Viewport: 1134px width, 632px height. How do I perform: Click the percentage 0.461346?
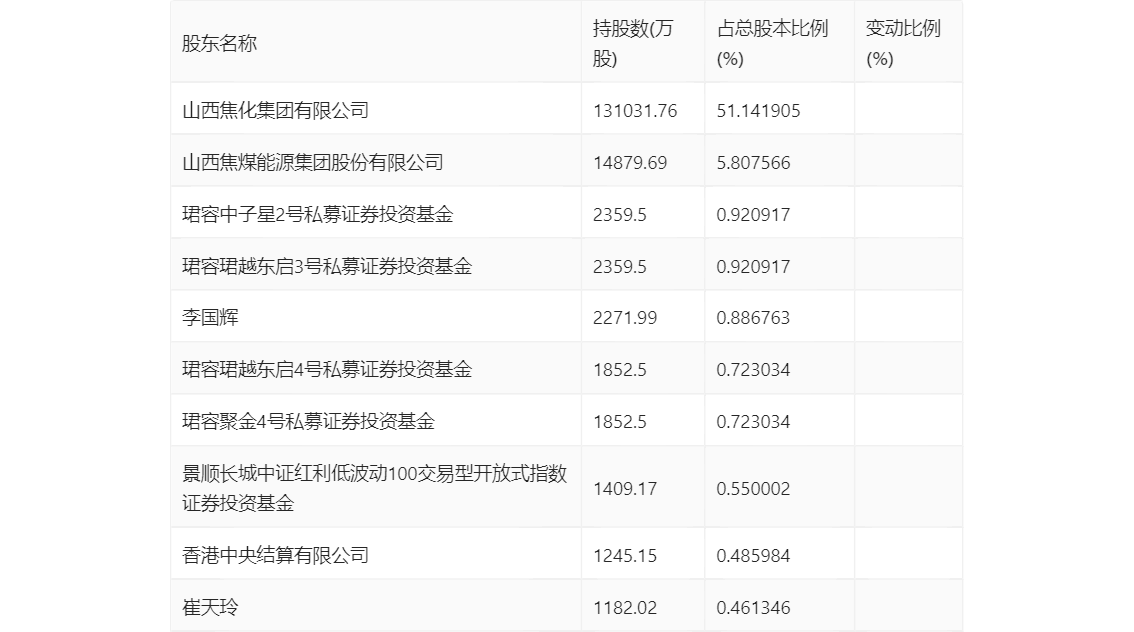754,607
